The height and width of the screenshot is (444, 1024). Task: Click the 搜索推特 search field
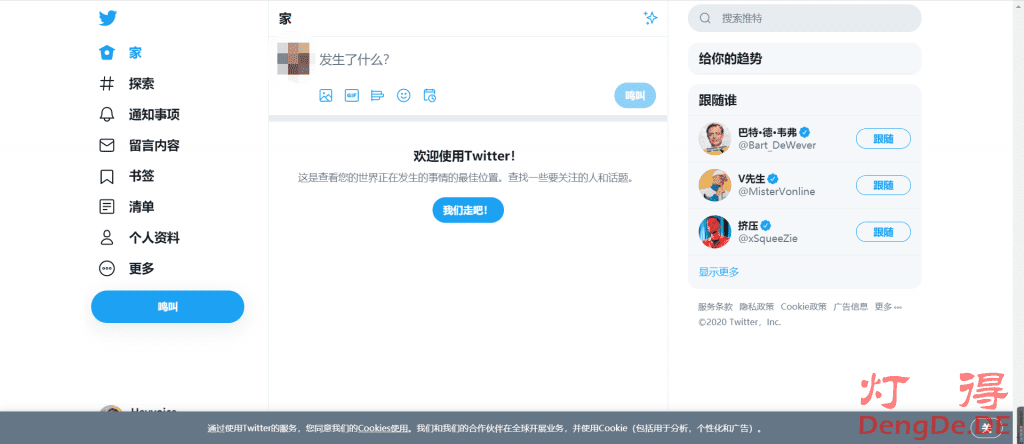(805, 18)
